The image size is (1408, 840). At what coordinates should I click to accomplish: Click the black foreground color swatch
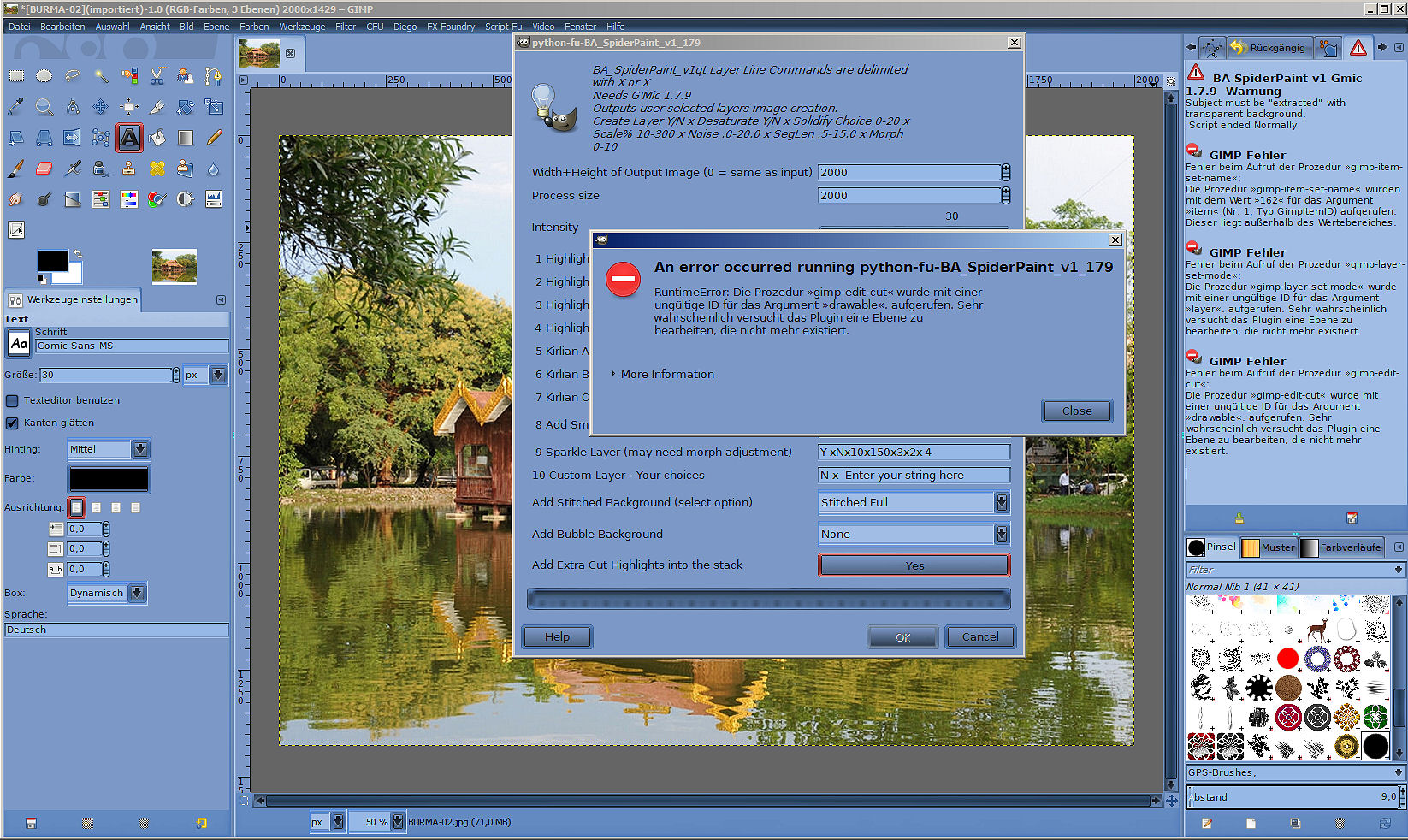pos(52,261)
